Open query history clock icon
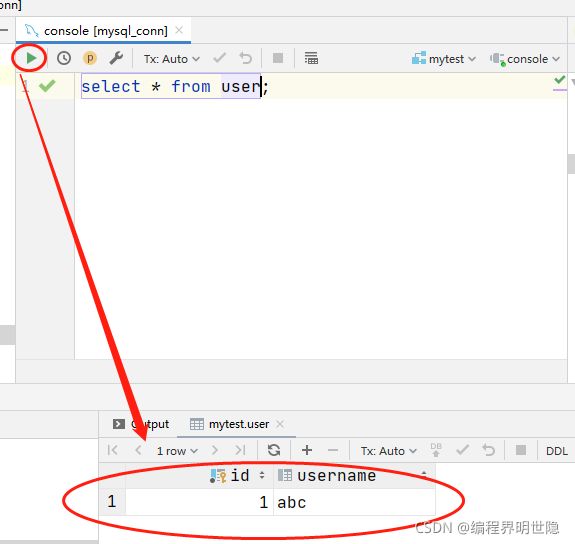Screen dimensions: 575x544 click(x=64, y=58)
